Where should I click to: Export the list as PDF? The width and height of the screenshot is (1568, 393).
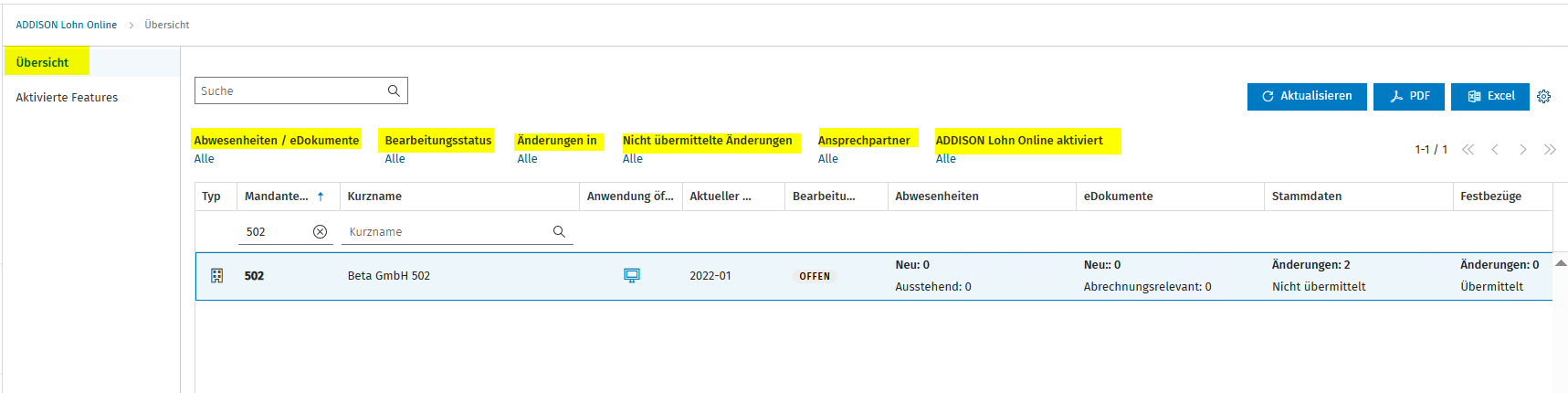[1409, 96]
